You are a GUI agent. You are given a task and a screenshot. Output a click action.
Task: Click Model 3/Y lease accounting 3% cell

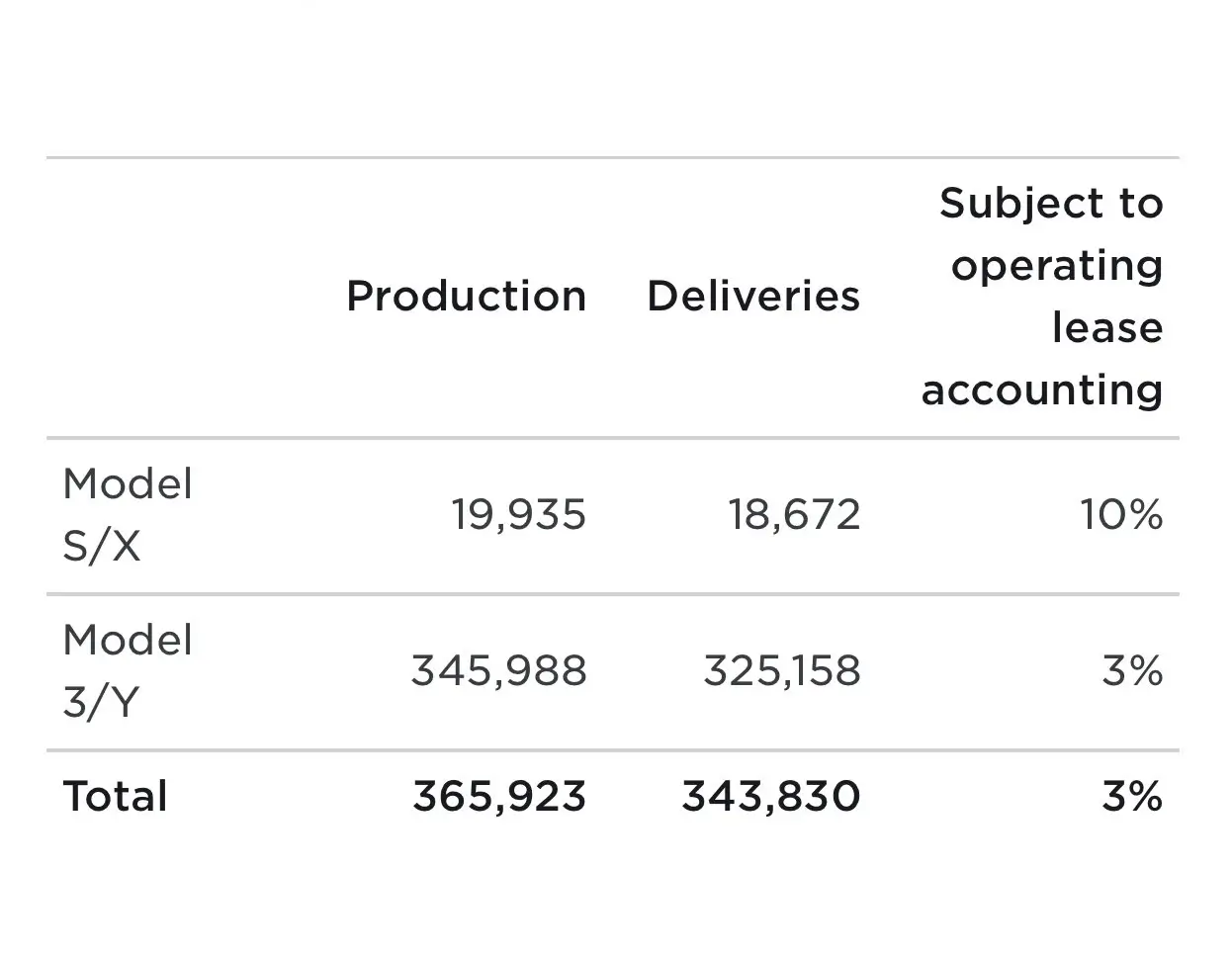(x=1133, y=670)
